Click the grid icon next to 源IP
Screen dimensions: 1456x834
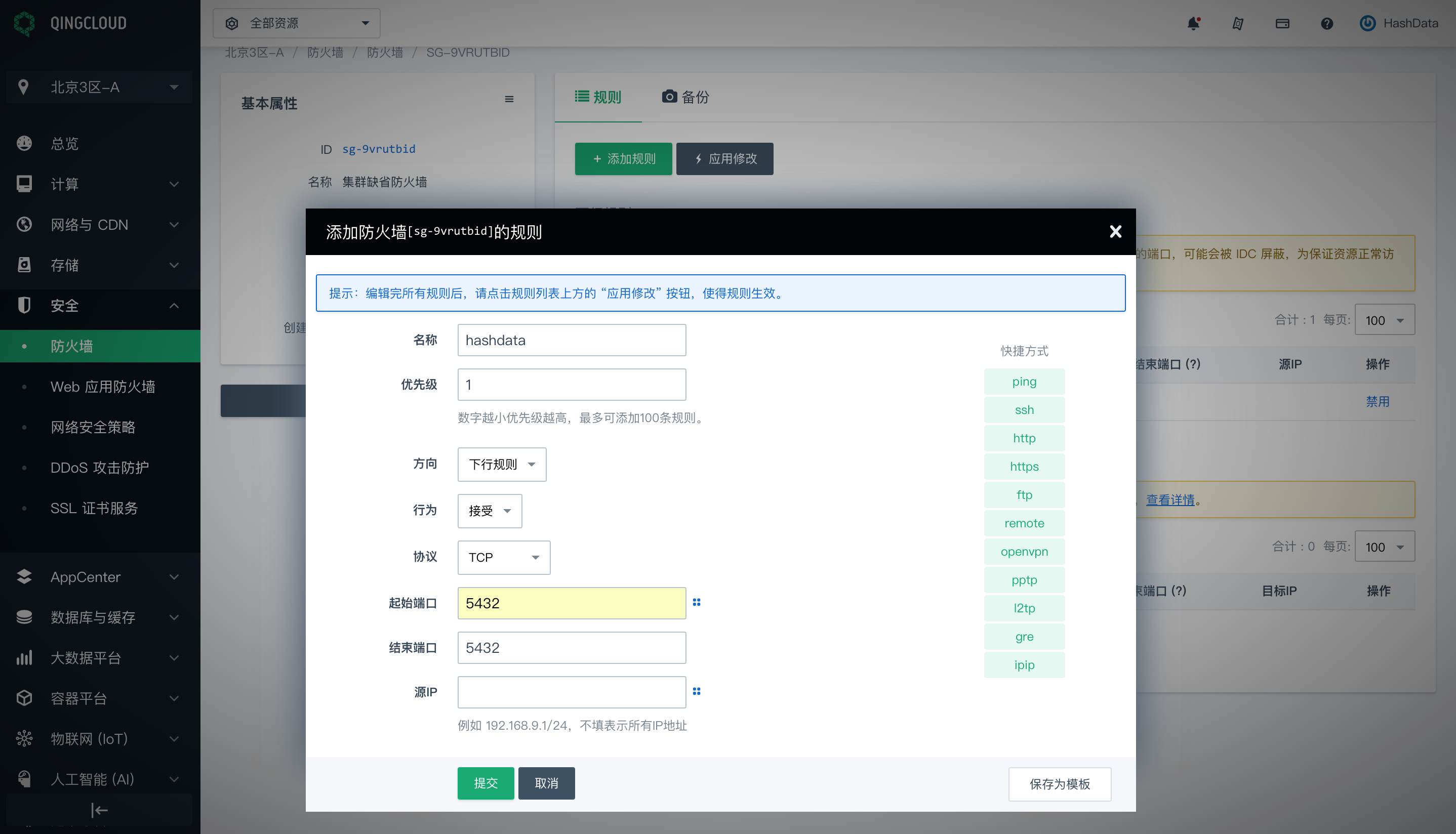pos(696,691)
